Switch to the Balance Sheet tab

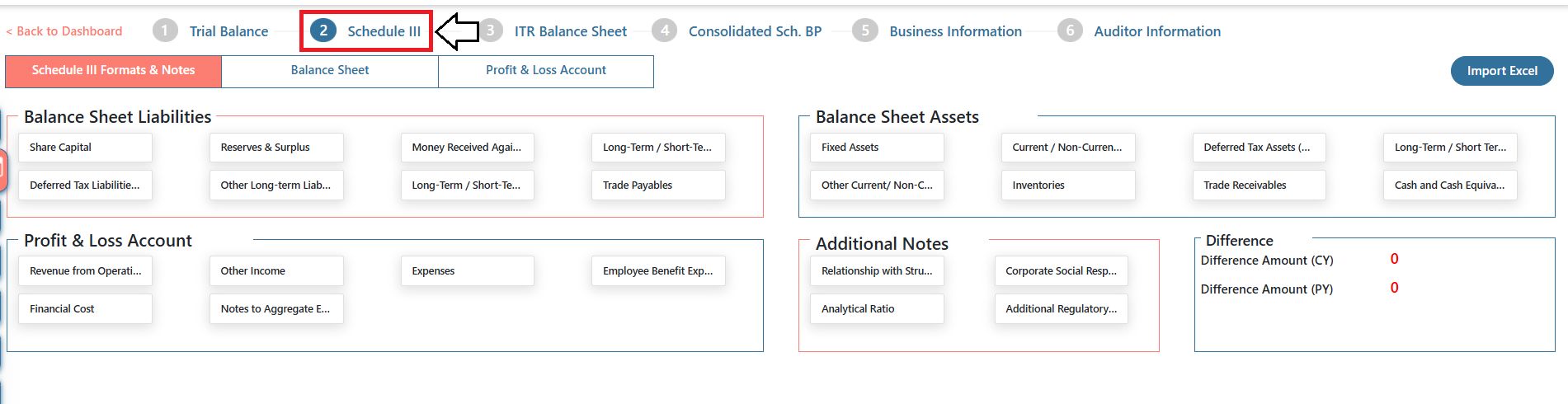tap(330, 71)
